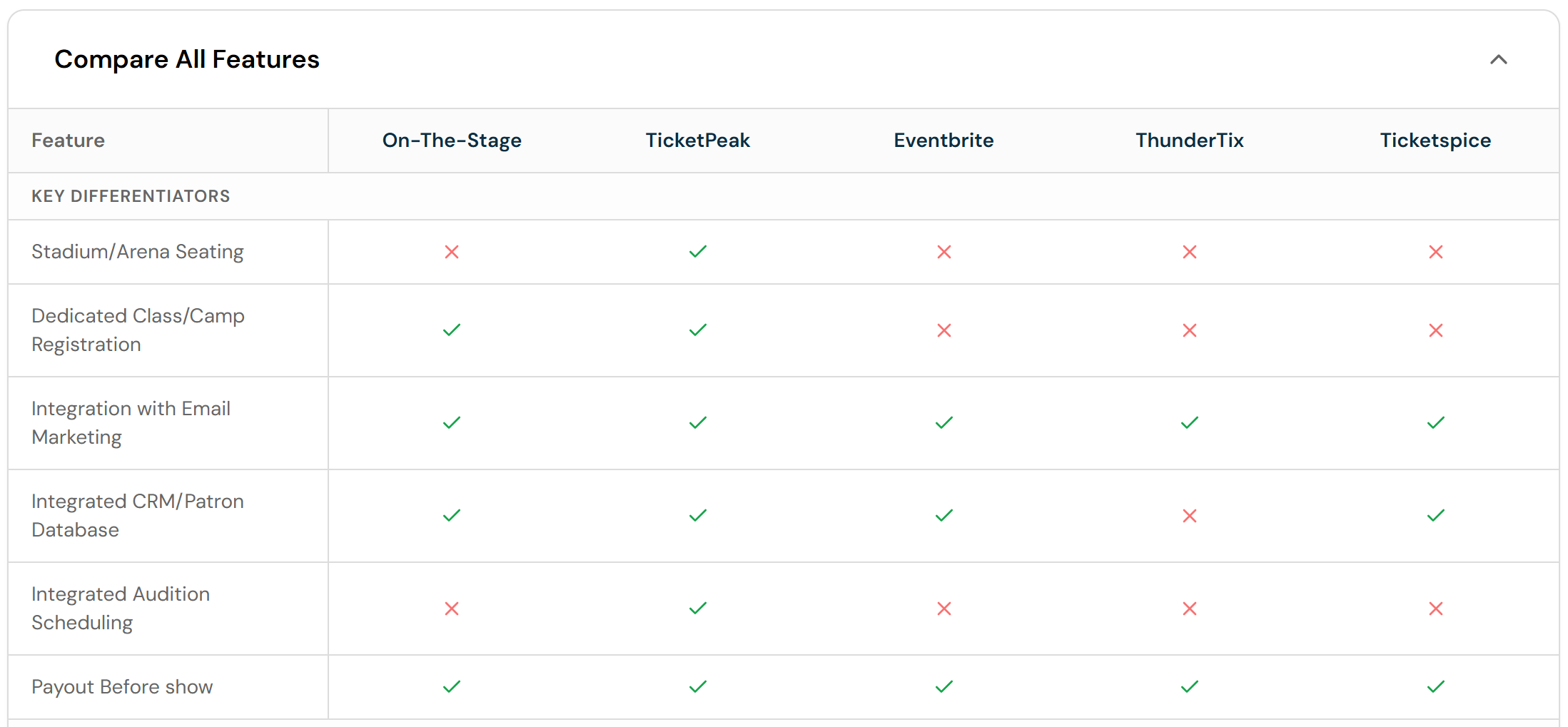This screenshot has height=727, width=1568.
Task: Click Eventbrite red X for Class/Camp Registration
Action: [x=944, y=330]
